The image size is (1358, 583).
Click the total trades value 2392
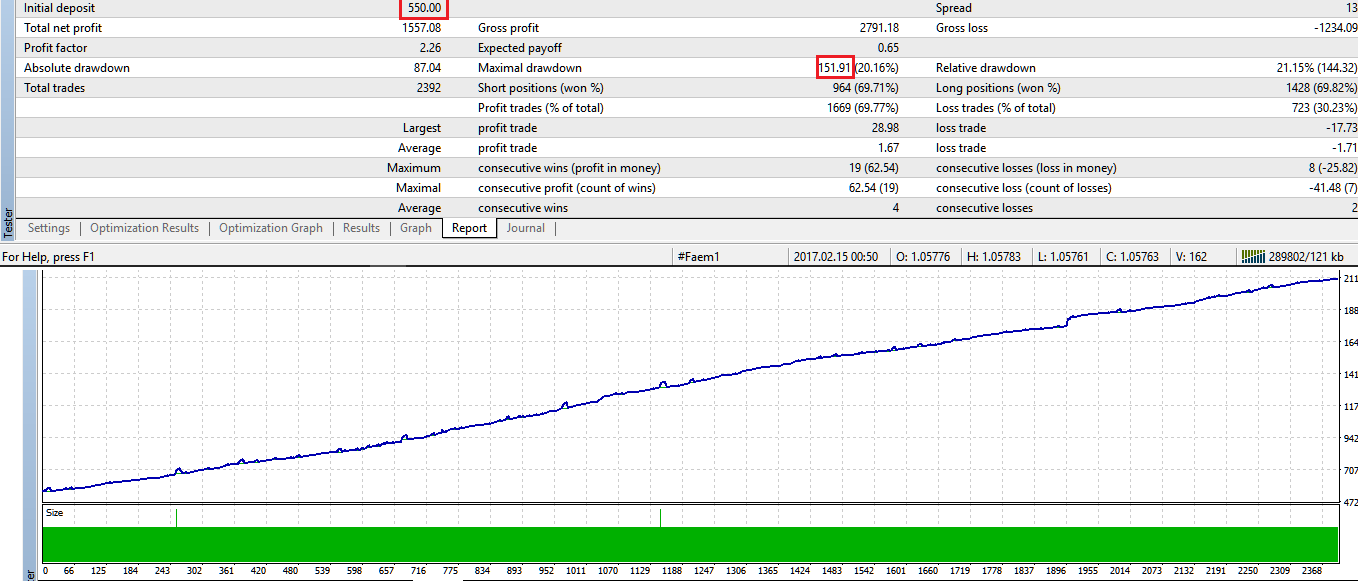click(x=428, y=88)
